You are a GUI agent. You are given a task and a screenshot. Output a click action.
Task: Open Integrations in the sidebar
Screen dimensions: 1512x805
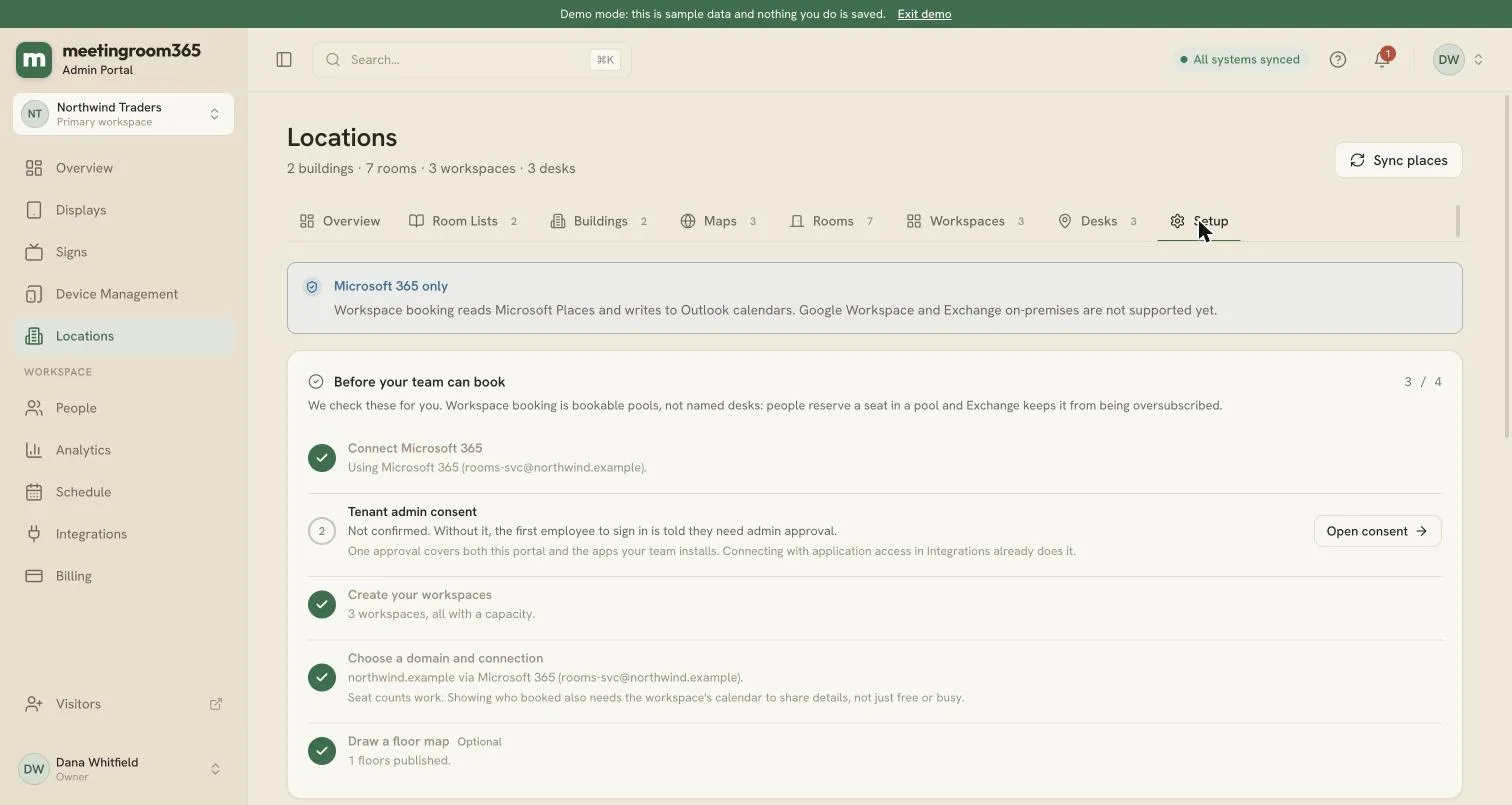tap(124, 534)
